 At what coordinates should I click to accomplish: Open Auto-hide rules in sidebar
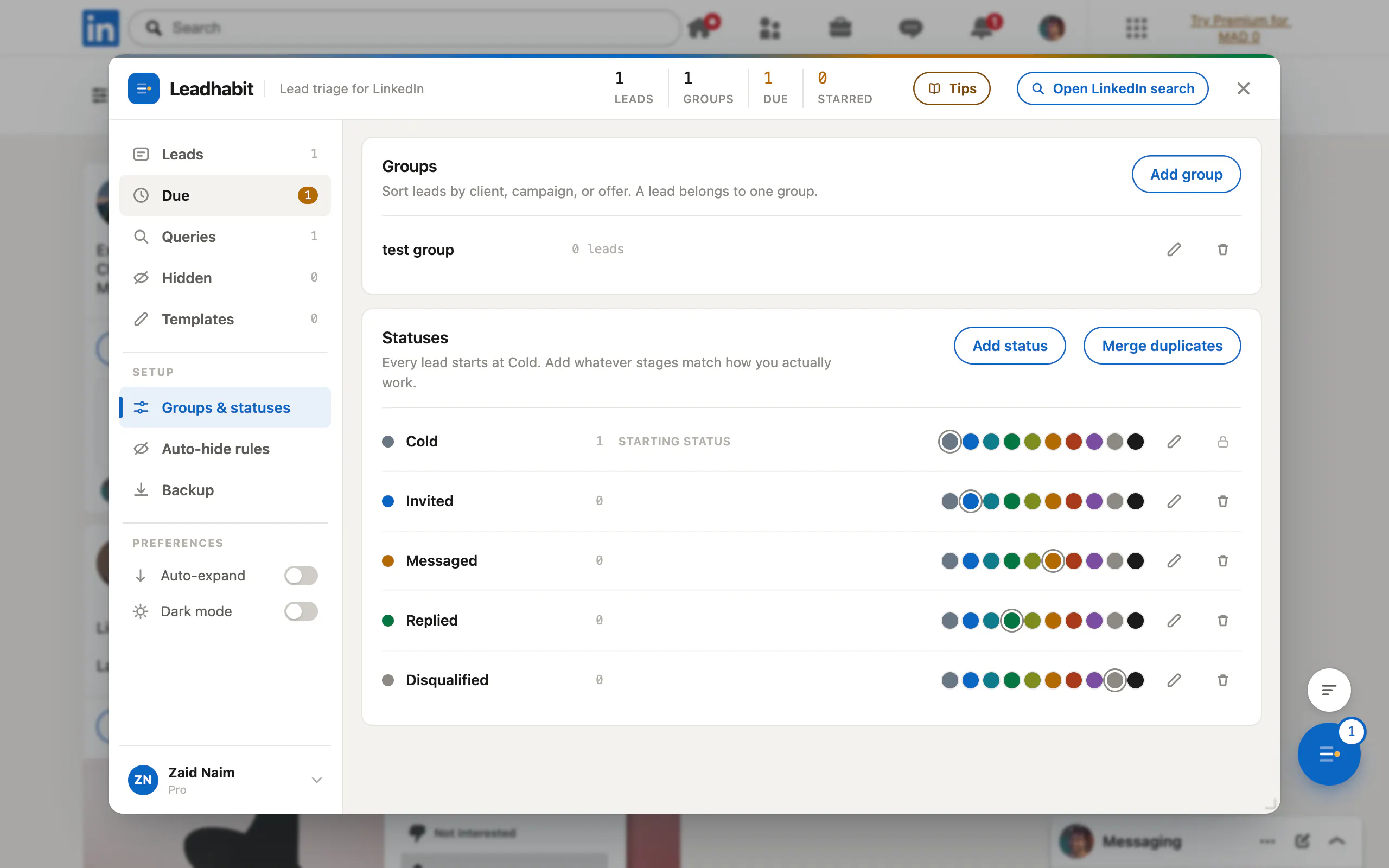tap(225, 449)
